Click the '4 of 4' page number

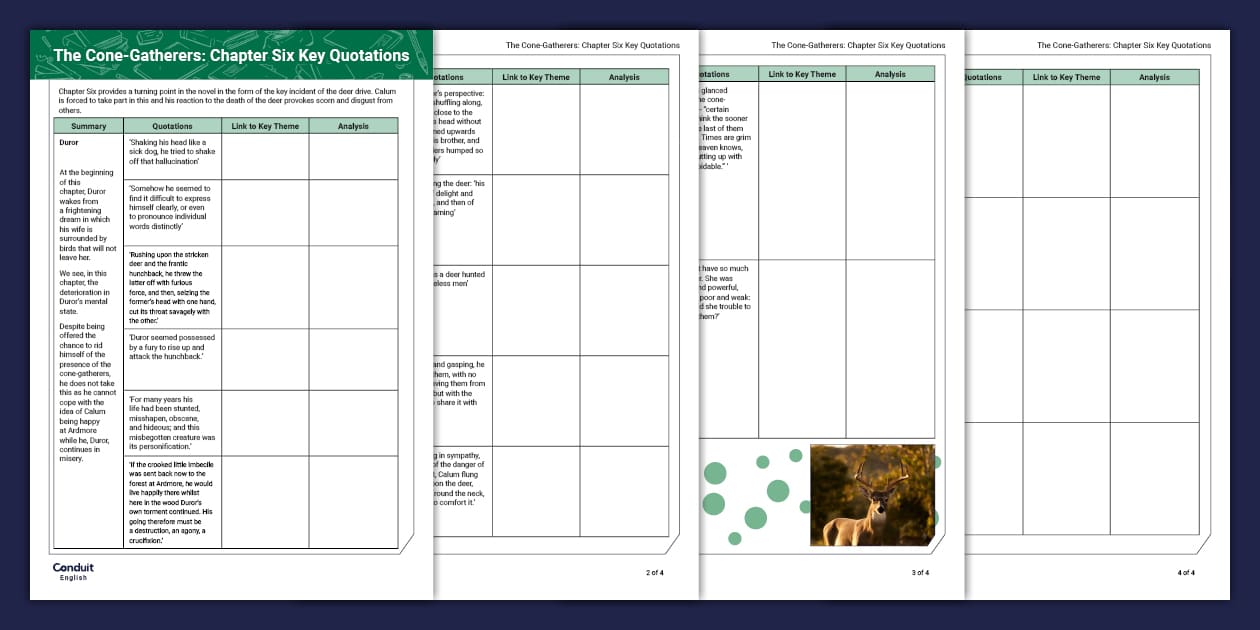point(1185,572)
